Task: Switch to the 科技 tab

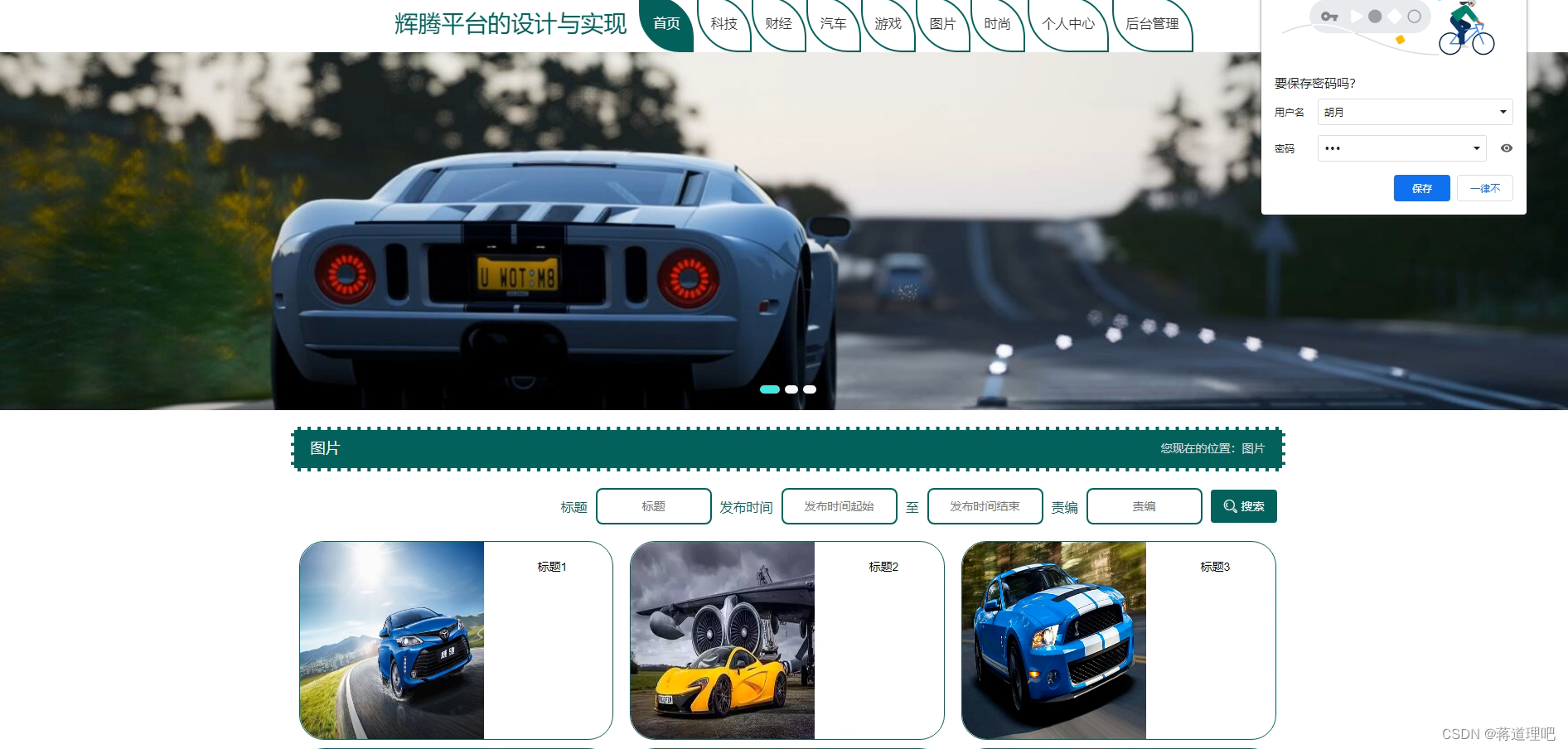Action: pyautogui.click(x=723, y=24)
